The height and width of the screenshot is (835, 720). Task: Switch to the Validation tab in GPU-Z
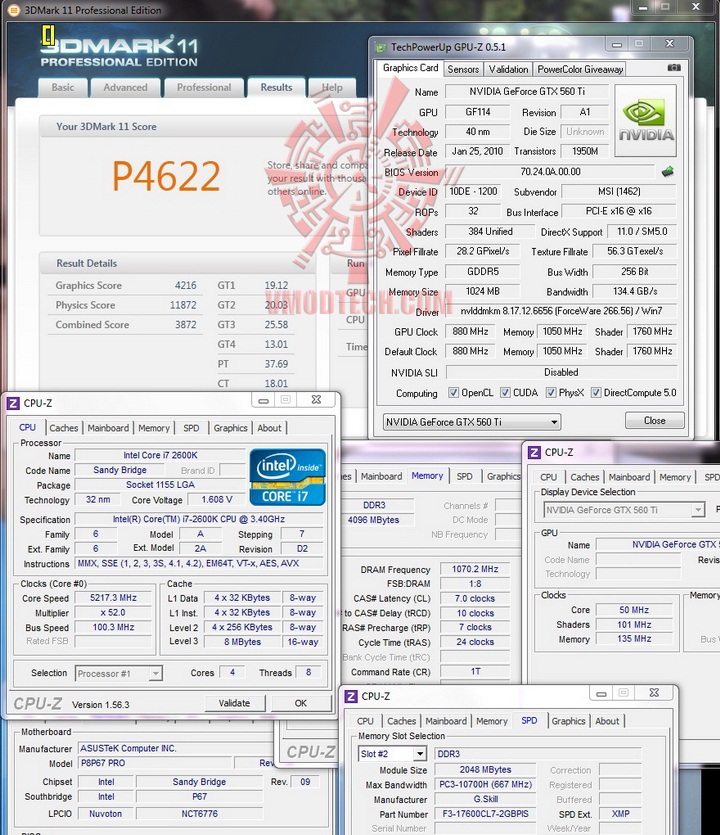pyautogui.click(x=509, y=69)
